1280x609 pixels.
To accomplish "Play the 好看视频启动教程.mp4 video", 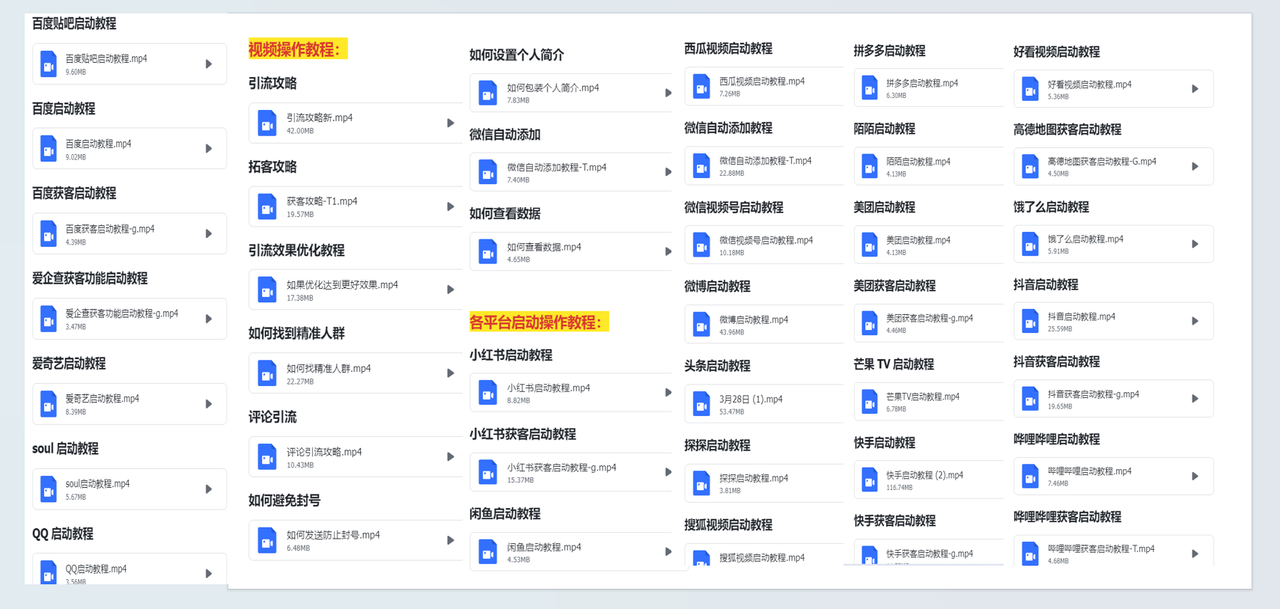I will tap(1193, 88).
